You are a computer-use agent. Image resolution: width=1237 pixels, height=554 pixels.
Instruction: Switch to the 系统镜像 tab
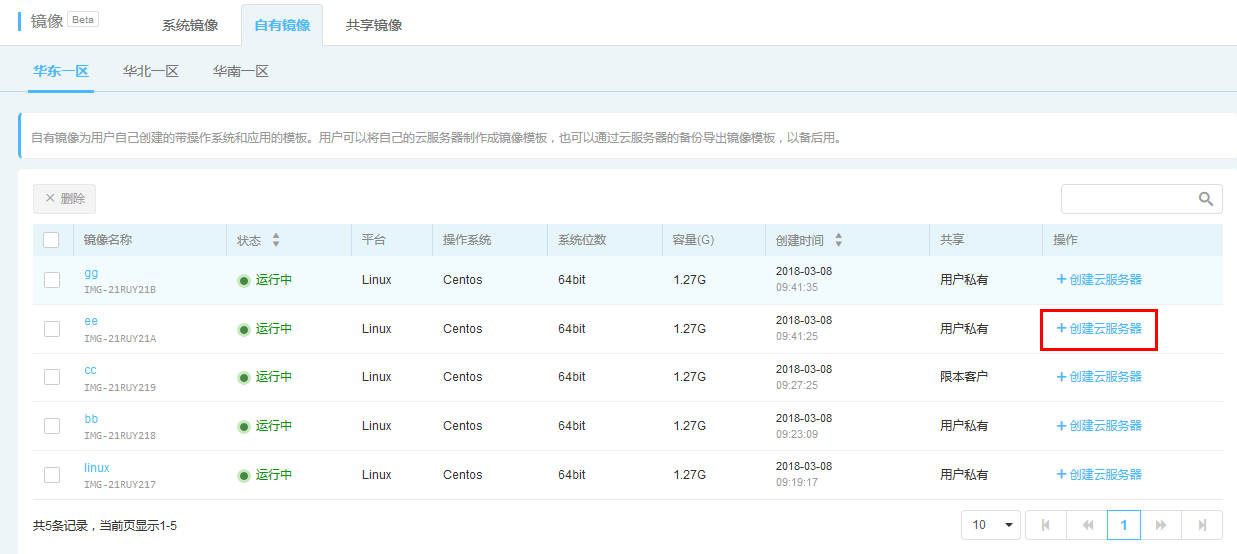190,25
